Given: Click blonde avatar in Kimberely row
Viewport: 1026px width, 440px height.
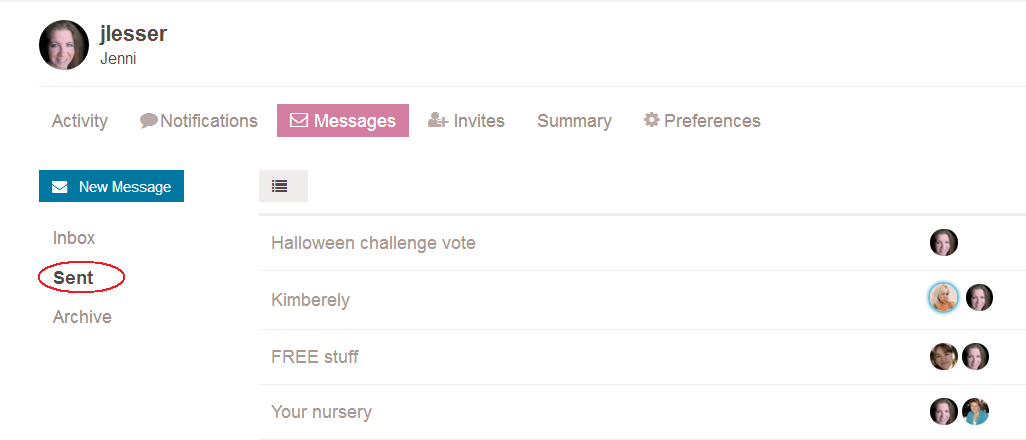Looking at the screenshot, I should click(x=944, y=297).
